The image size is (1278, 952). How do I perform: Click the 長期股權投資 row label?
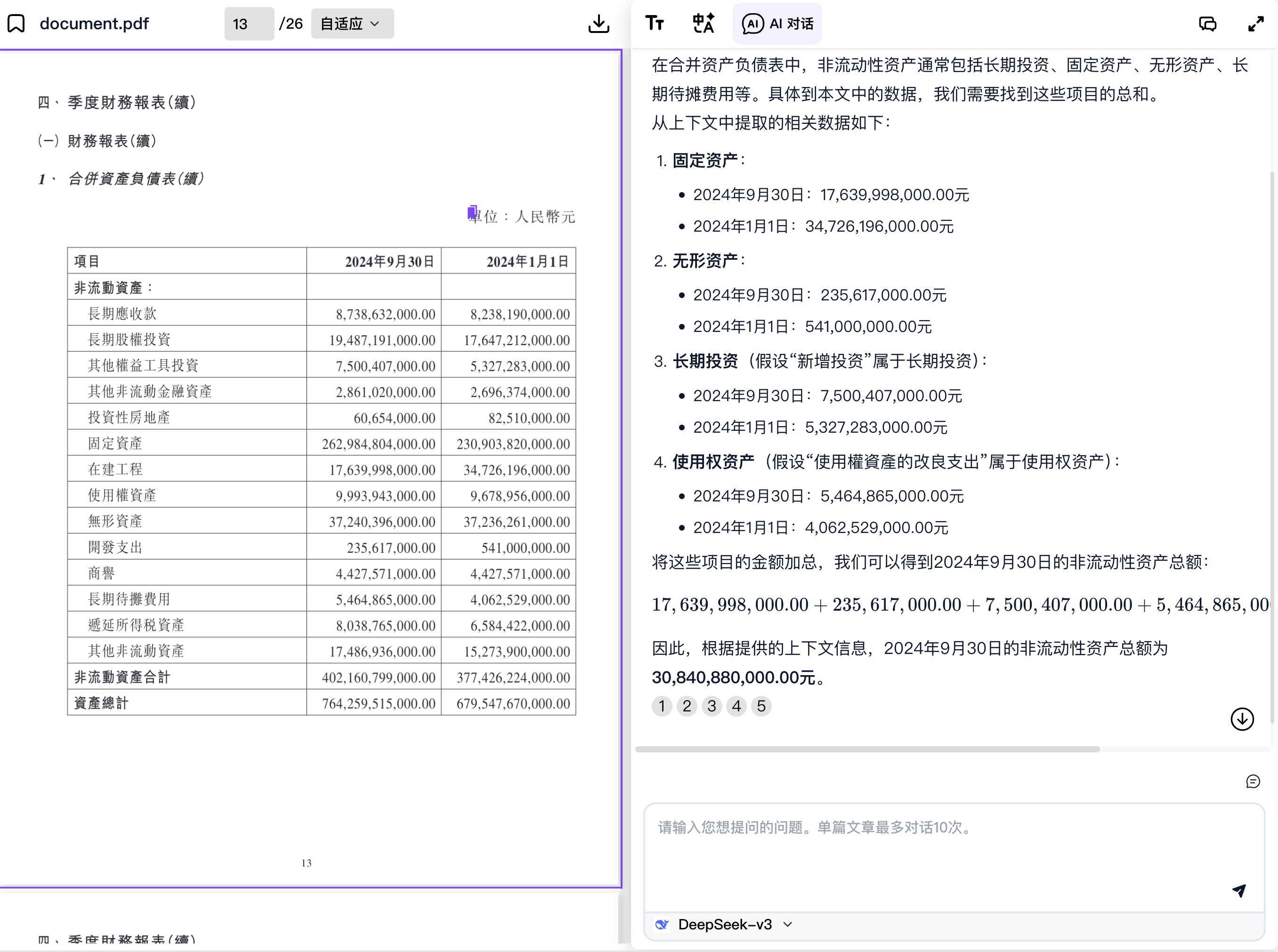[129, 339]
